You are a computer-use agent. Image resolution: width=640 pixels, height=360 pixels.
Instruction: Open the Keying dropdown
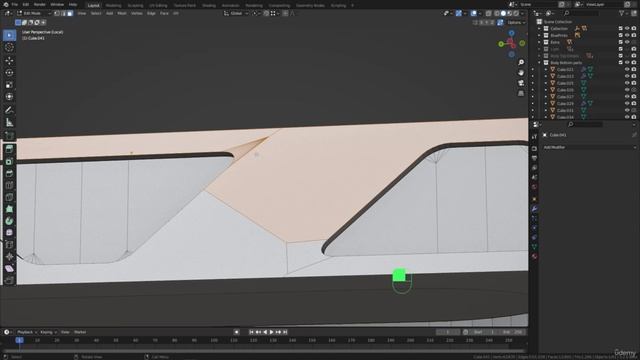click(x=48, y=332)
